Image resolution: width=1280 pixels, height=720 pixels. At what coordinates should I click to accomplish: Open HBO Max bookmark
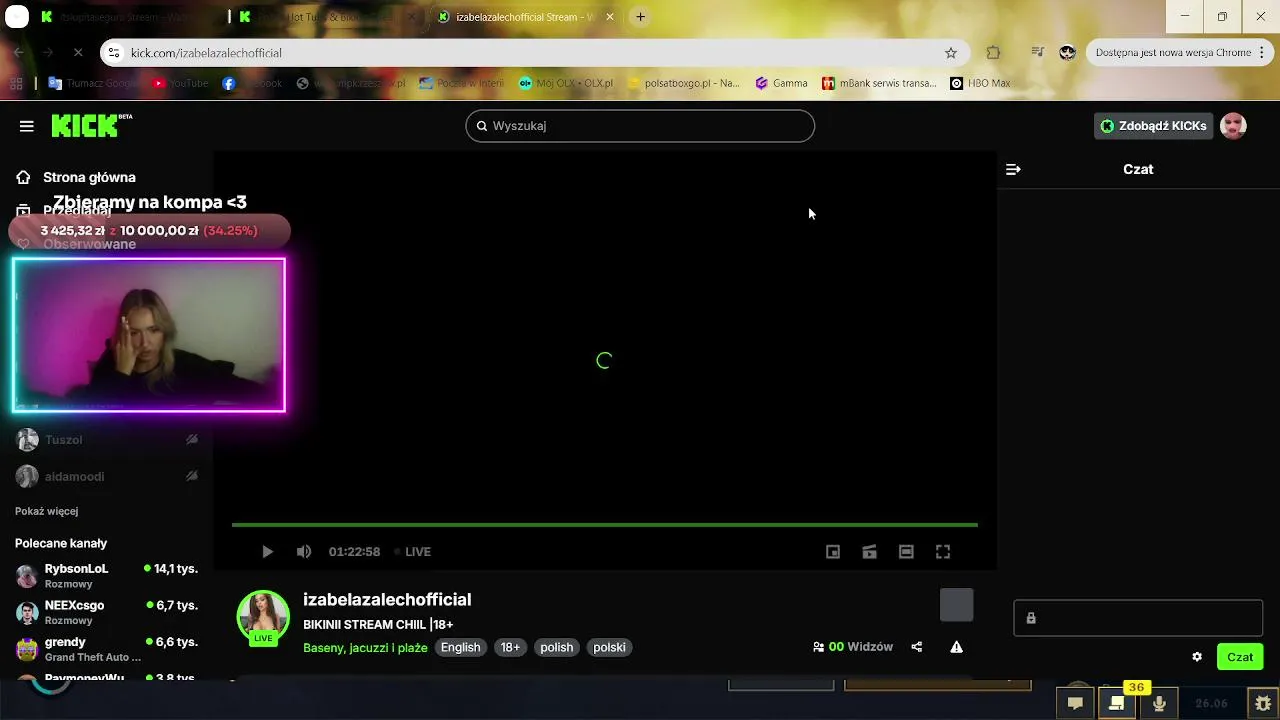pos(980,83)
